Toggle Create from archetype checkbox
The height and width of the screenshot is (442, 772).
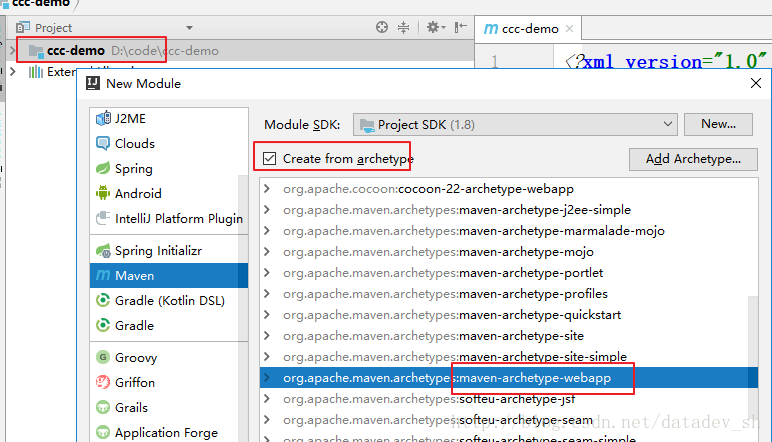(x=269, y=158)
